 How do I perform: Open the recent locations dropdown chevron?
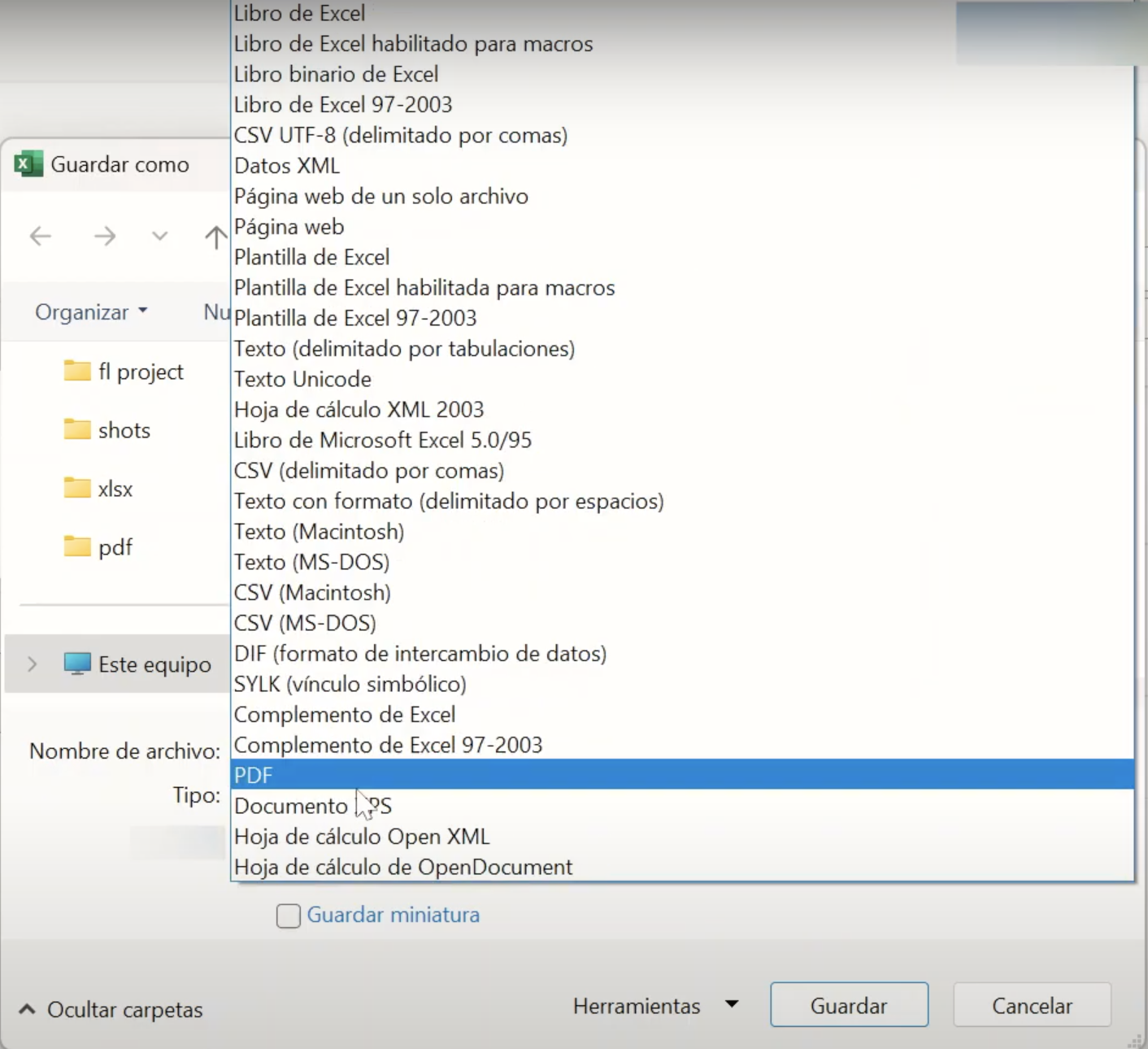point(159,236)
